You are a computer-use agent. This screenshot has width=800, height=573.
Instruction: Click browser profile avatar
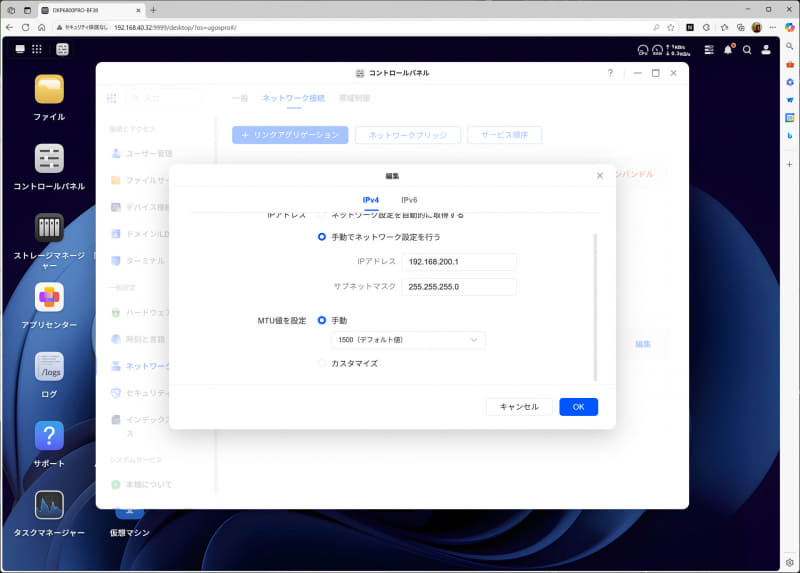757,28
